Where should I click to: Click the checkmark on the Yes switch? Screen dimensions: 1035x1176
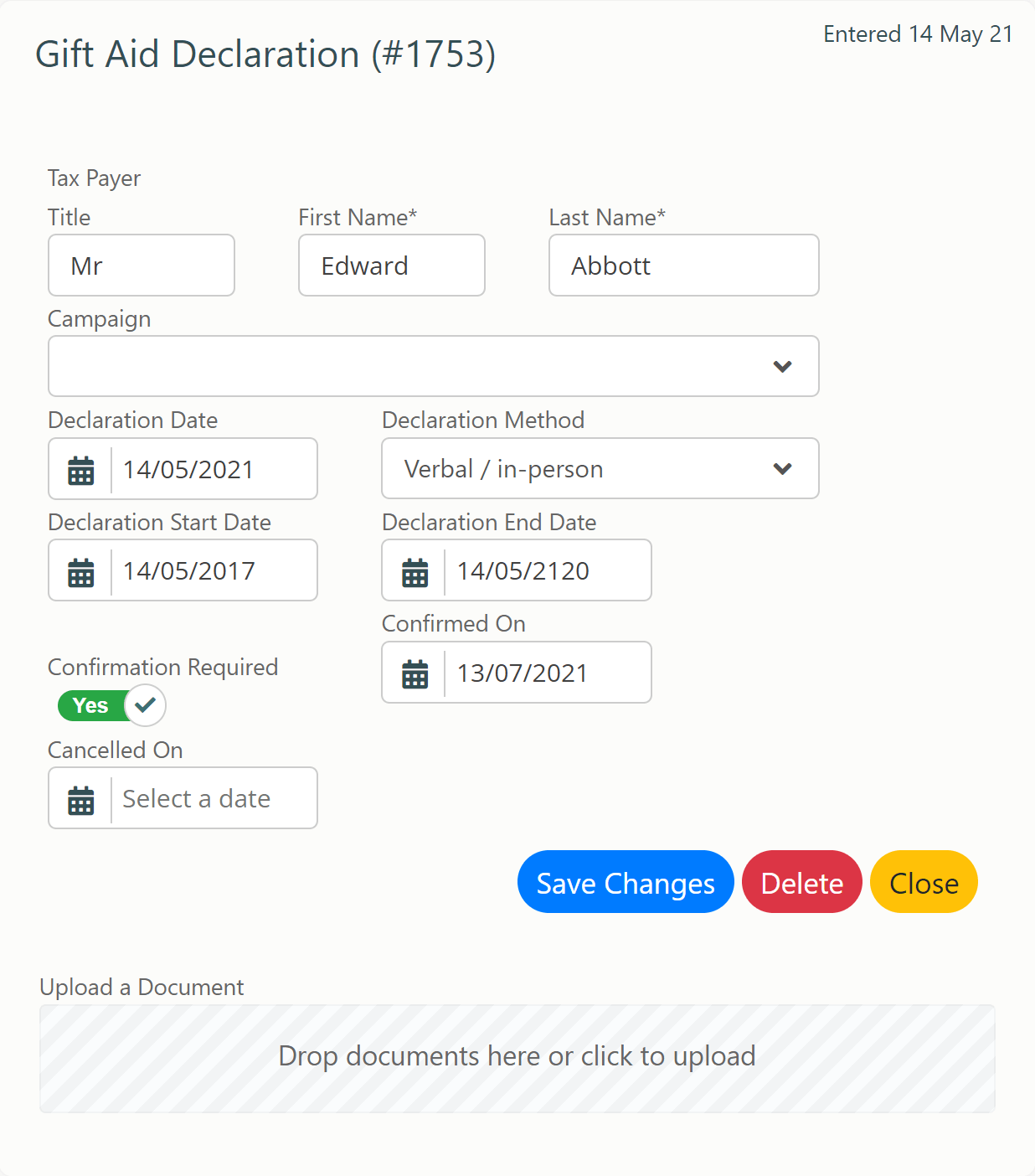[144, 705]
